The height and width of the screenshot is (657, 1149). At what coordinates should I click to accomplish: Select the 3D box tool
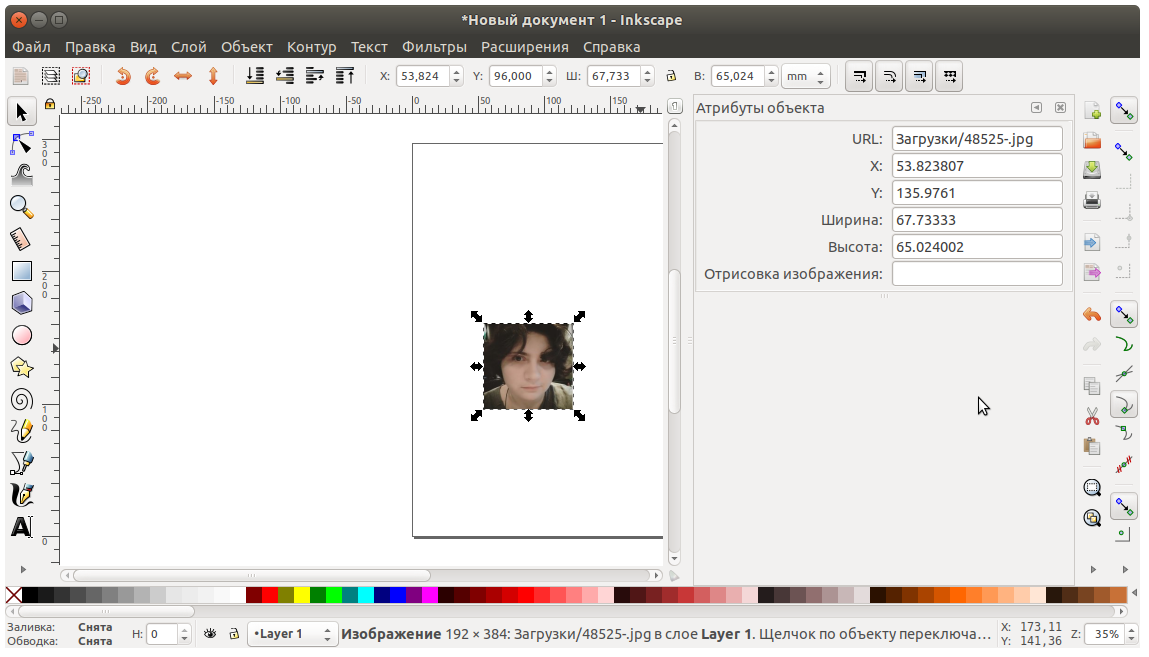pyautogui.click(x=21, y=303)
